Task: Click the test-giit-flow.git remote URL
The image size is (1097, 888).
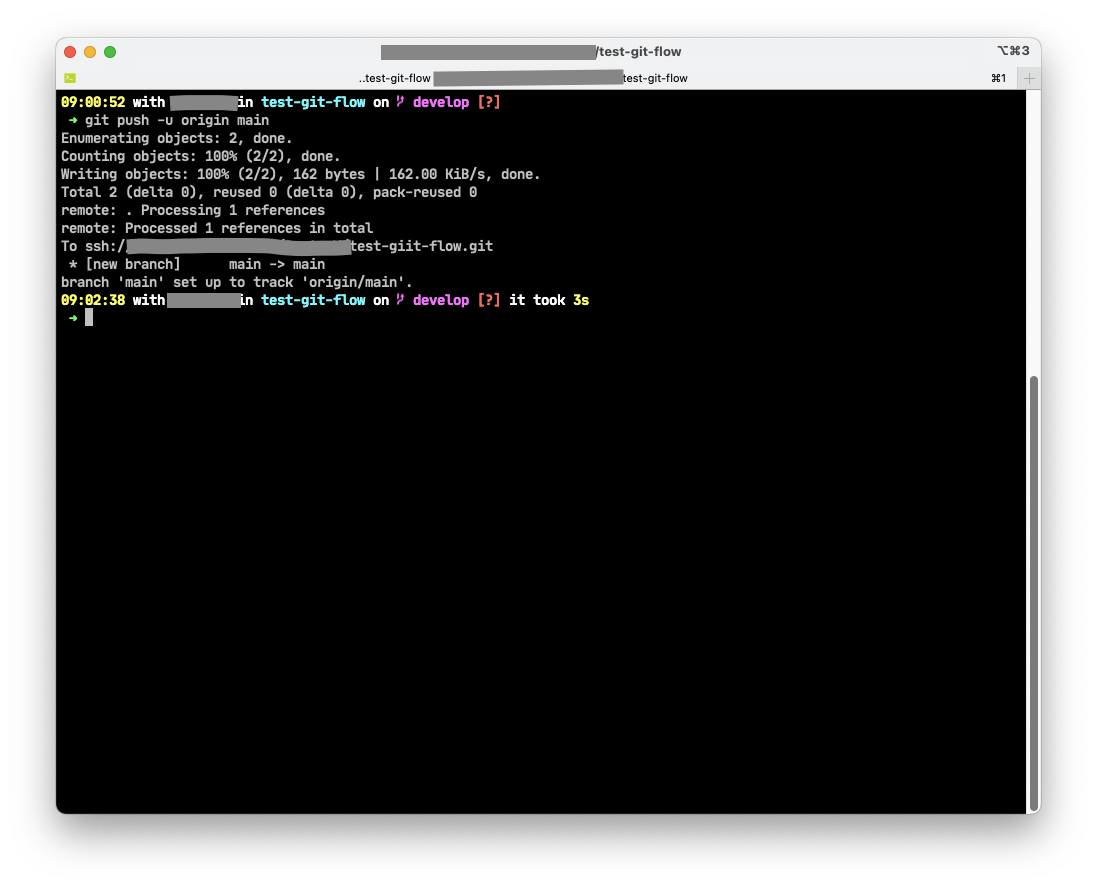Action: 423,246
